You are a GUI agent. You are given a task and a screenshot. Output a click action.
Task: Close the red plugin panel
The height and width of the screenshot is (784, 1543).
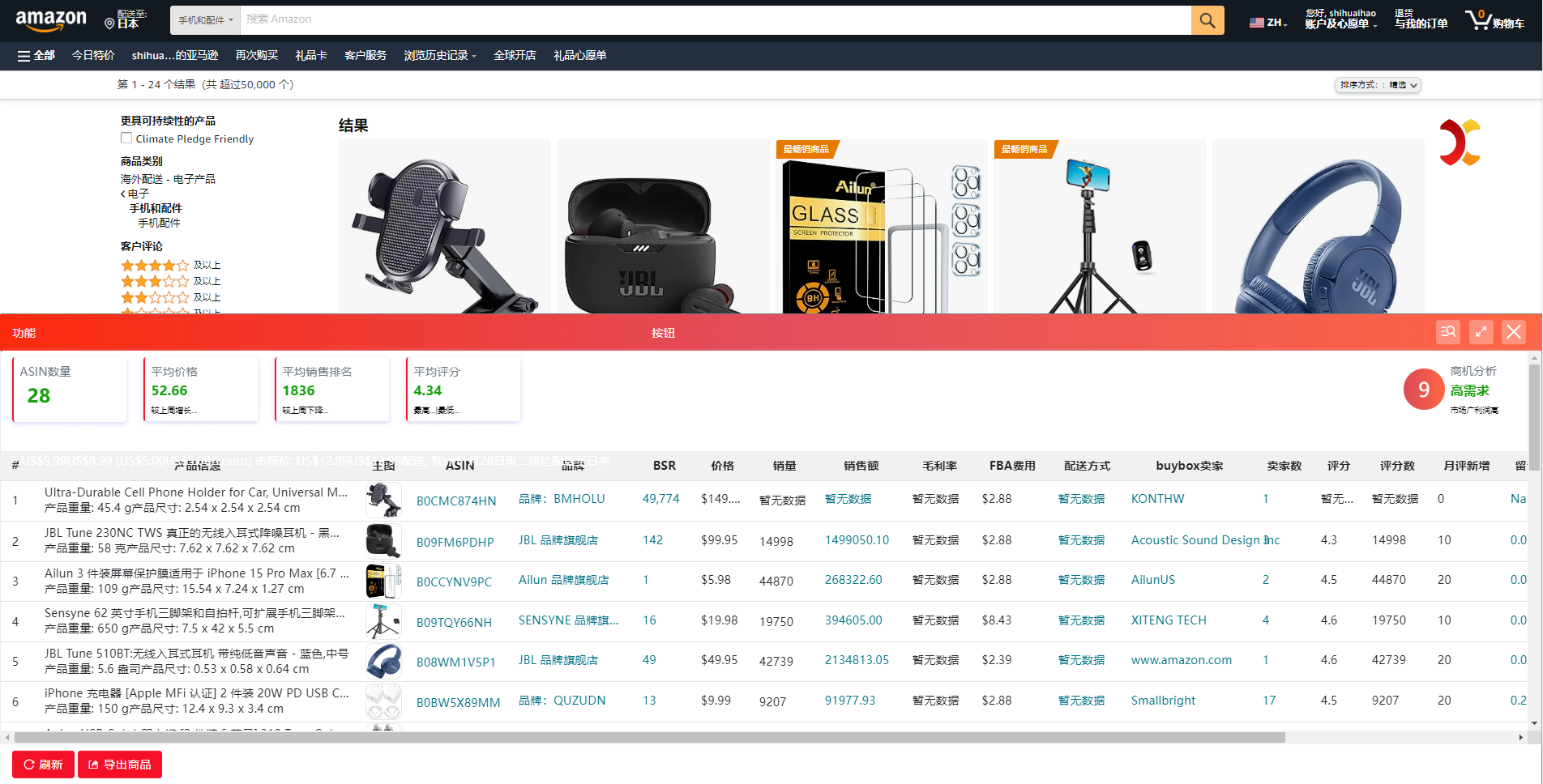click(x=1514, y=332)
